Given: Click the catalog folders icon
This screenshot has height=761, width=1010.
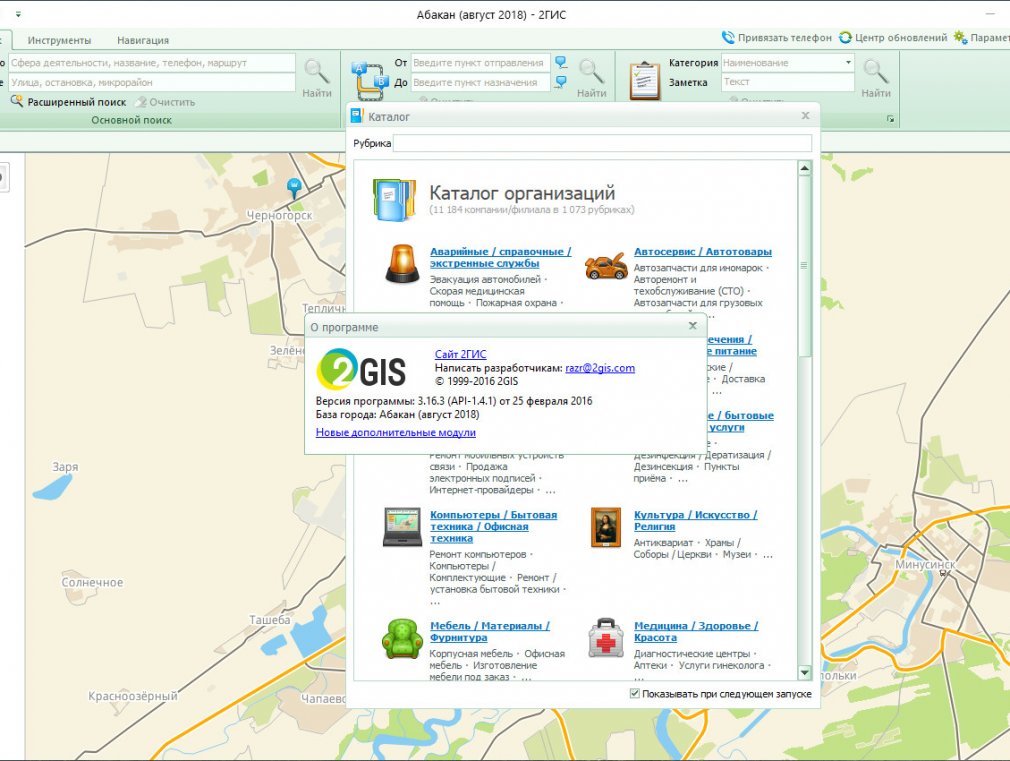Looking at the screenshot, I should 394,200.
